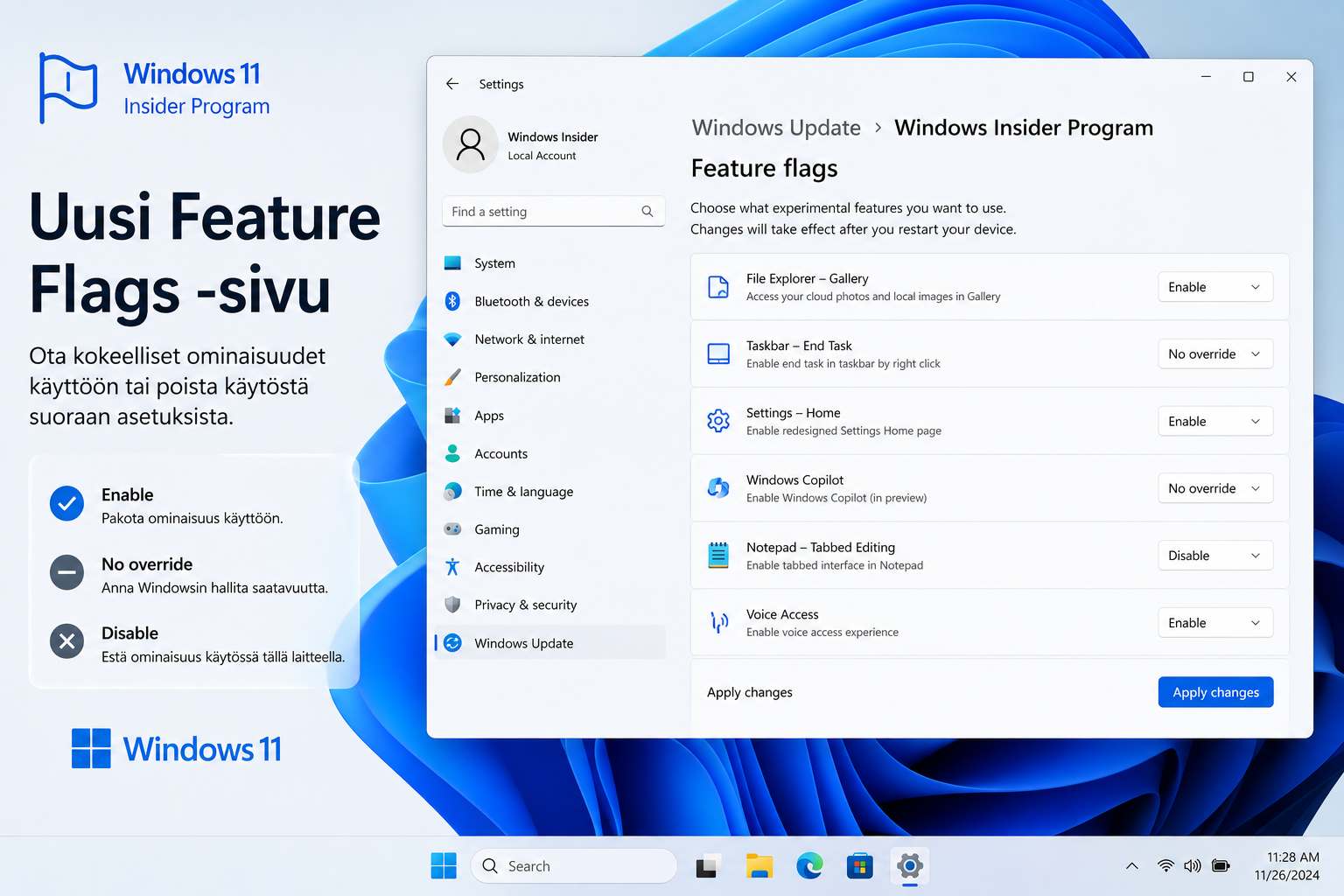Screen dimensions: 1344x896
Task: Open the Settings – Home dropdown
Action: pos(1215,421)
